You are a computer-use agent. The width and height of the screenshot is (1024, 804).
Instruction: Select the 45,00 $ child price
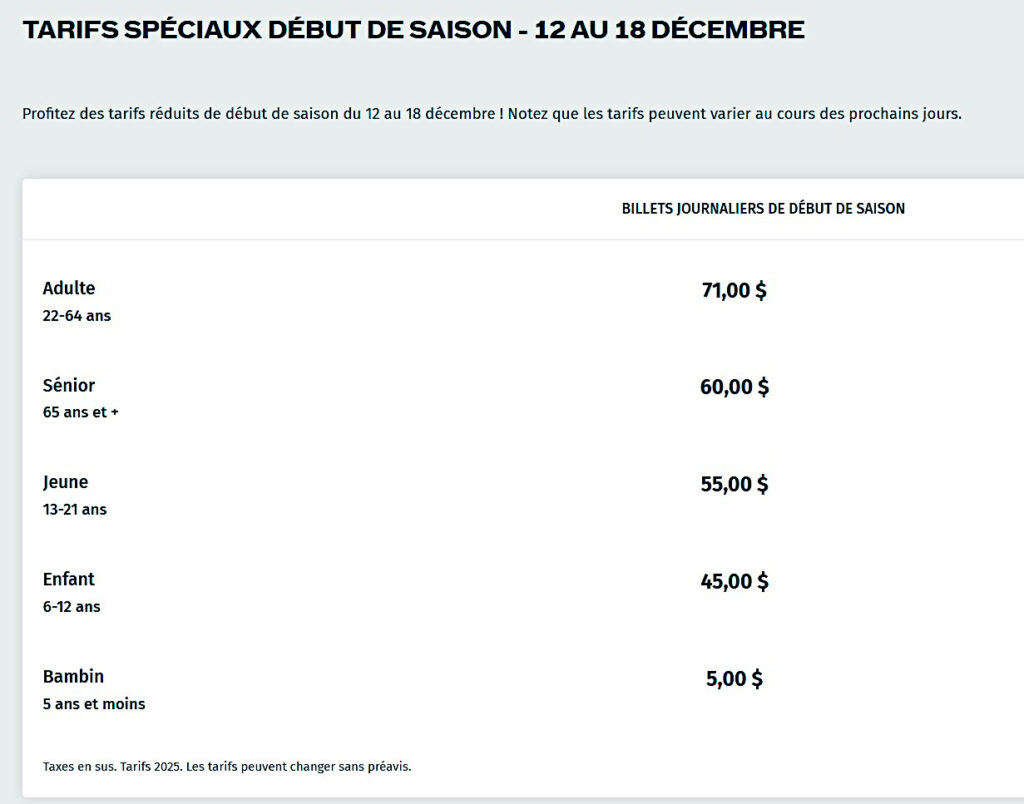734,581
